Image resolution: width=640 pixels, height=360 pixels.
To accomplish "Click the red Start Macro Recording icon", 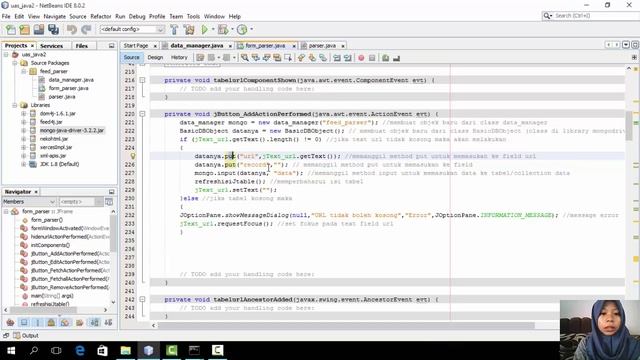I will 361,58.
